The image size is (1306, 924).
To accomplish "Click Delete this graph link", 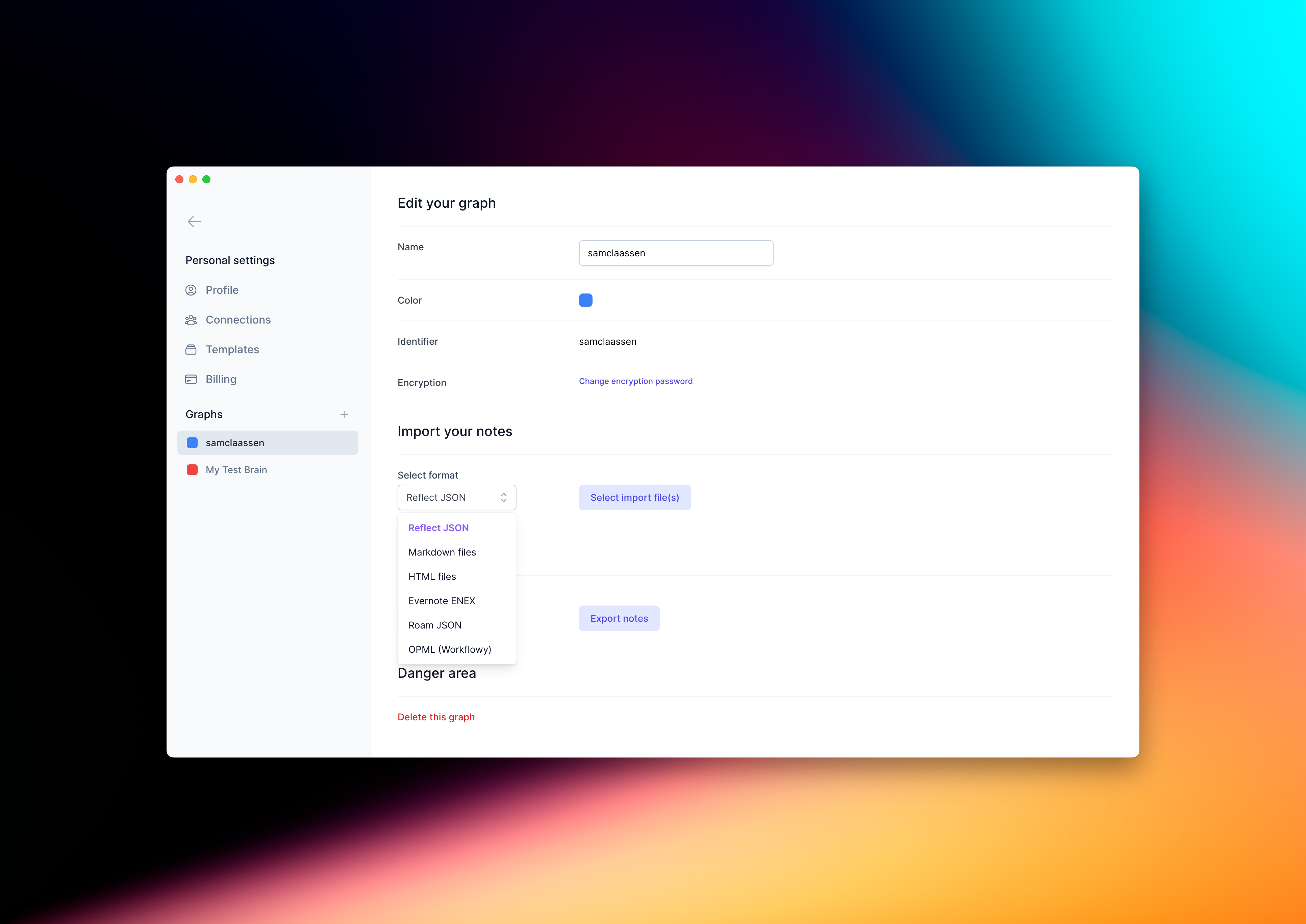I will pos(436,716).
